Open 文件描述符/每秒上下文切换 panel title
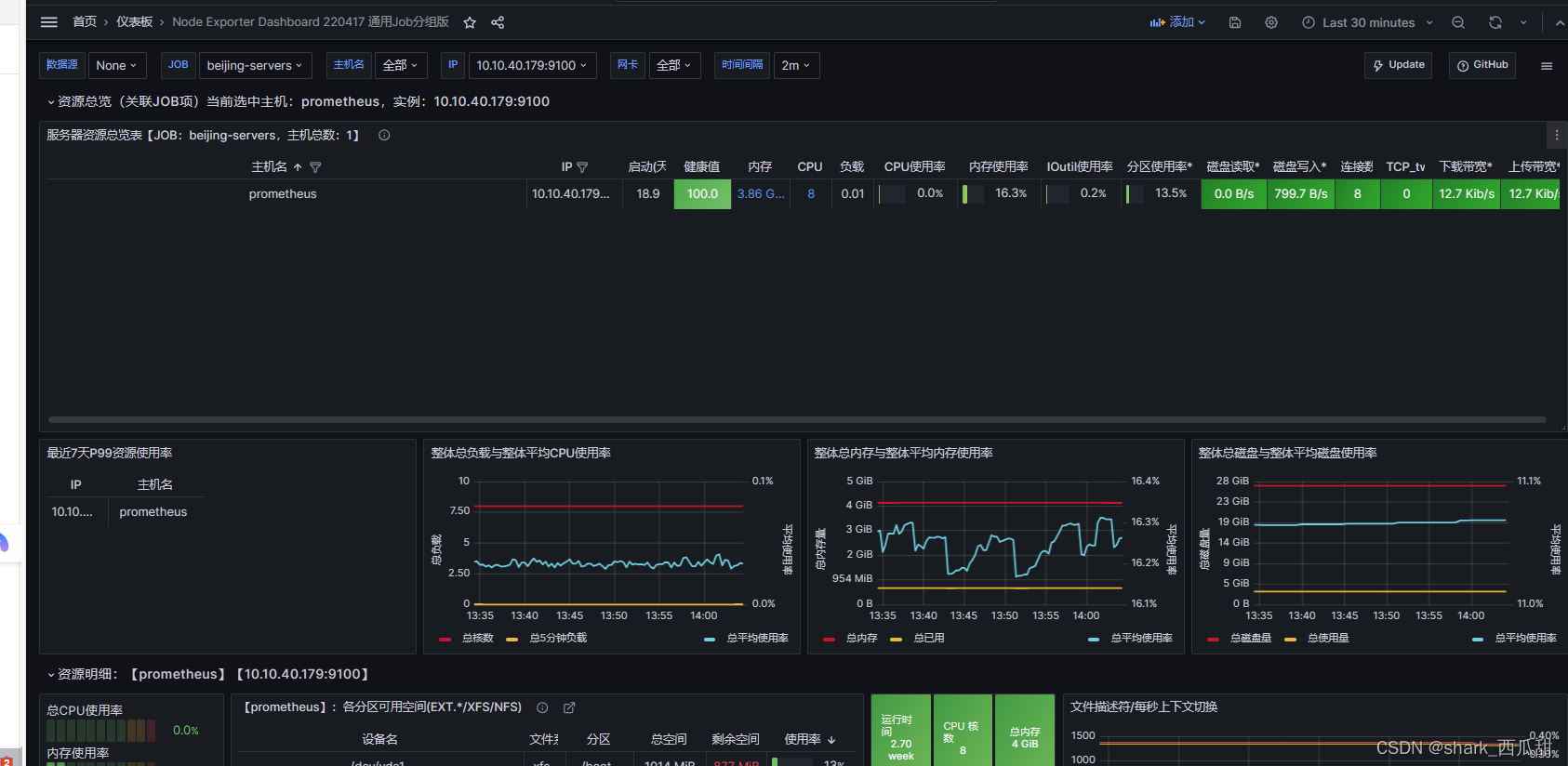The image size is (1568, 766). click(x=1144, y=707)
